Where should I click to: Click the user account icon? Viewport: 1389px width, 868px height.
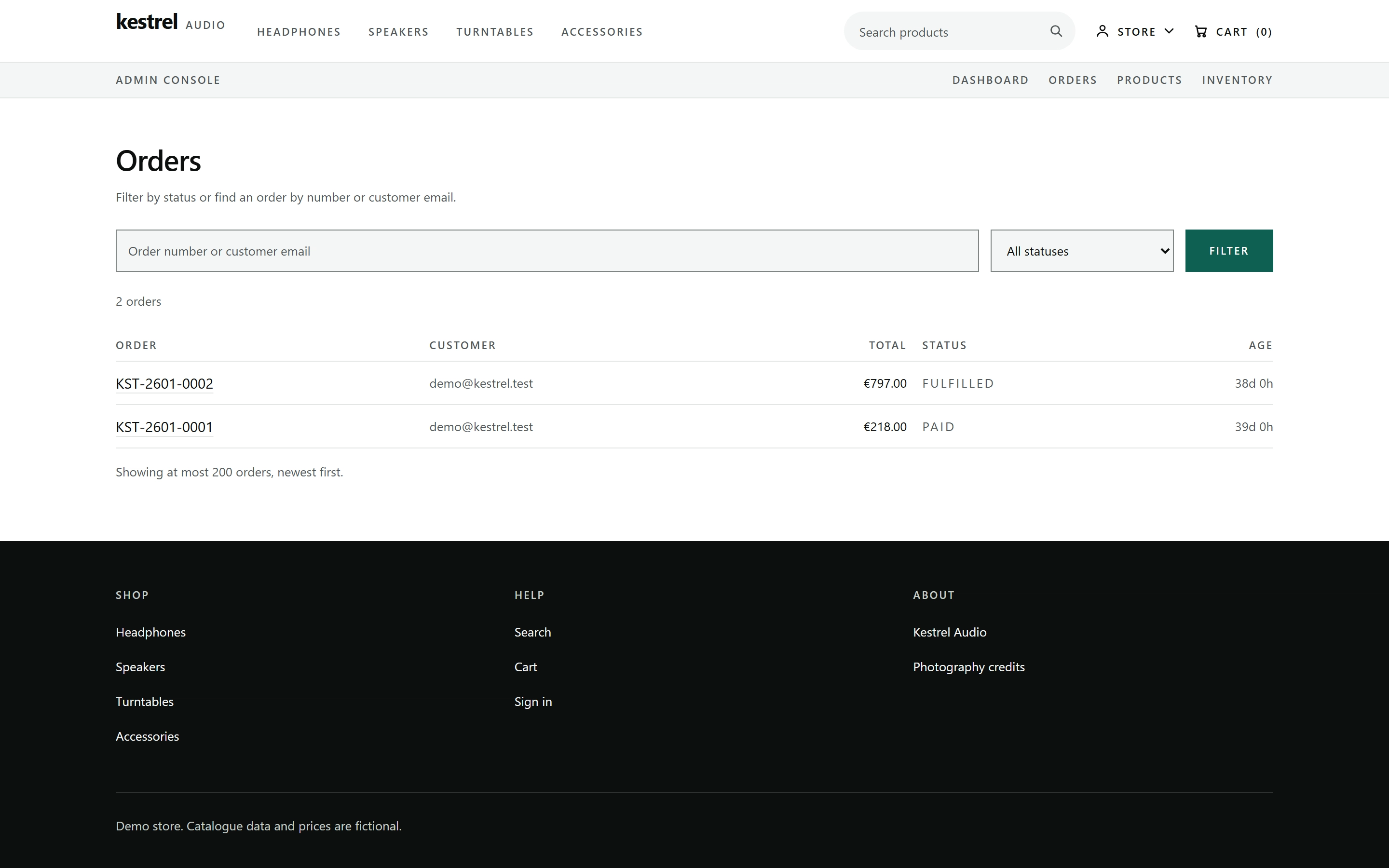pyautogui.click(x=1102, y=31)
